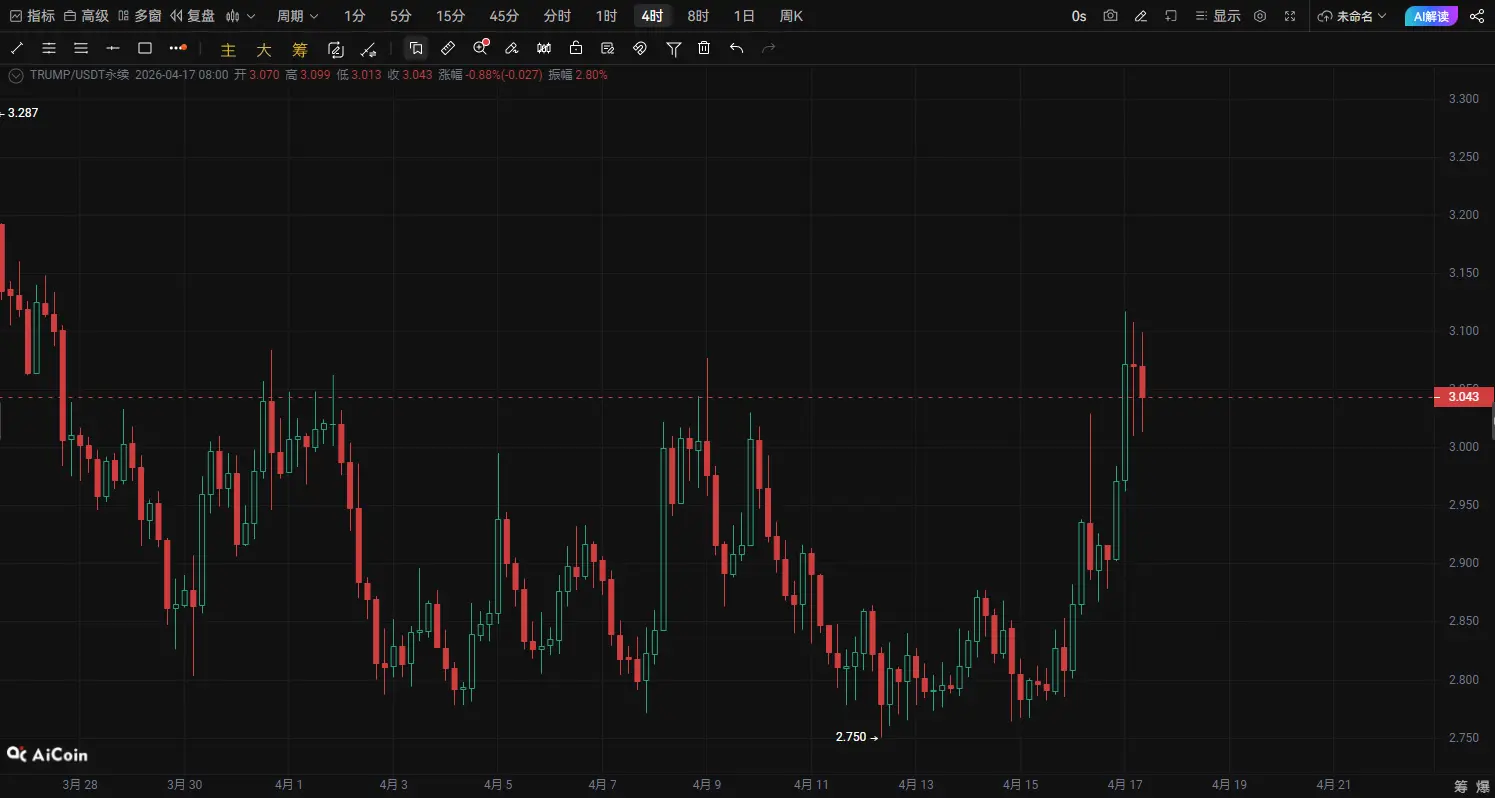Click the 3.287 price marker label

[x=22, y=113]
